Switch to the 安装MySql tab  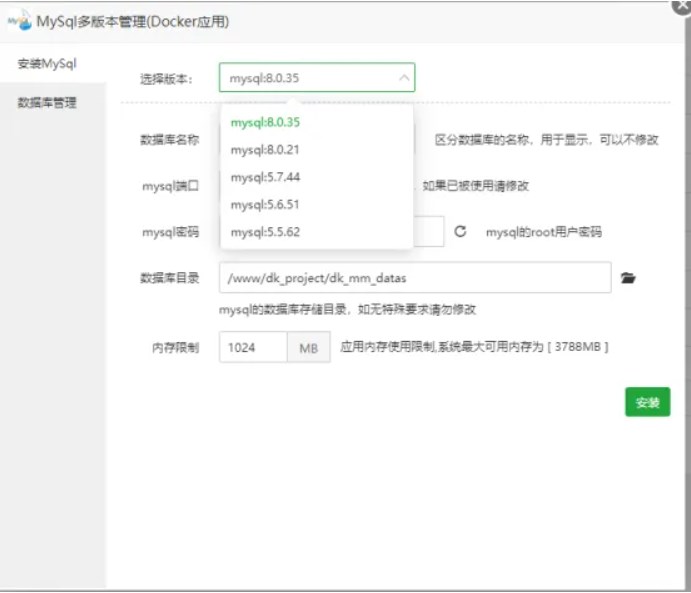[47, 64]
